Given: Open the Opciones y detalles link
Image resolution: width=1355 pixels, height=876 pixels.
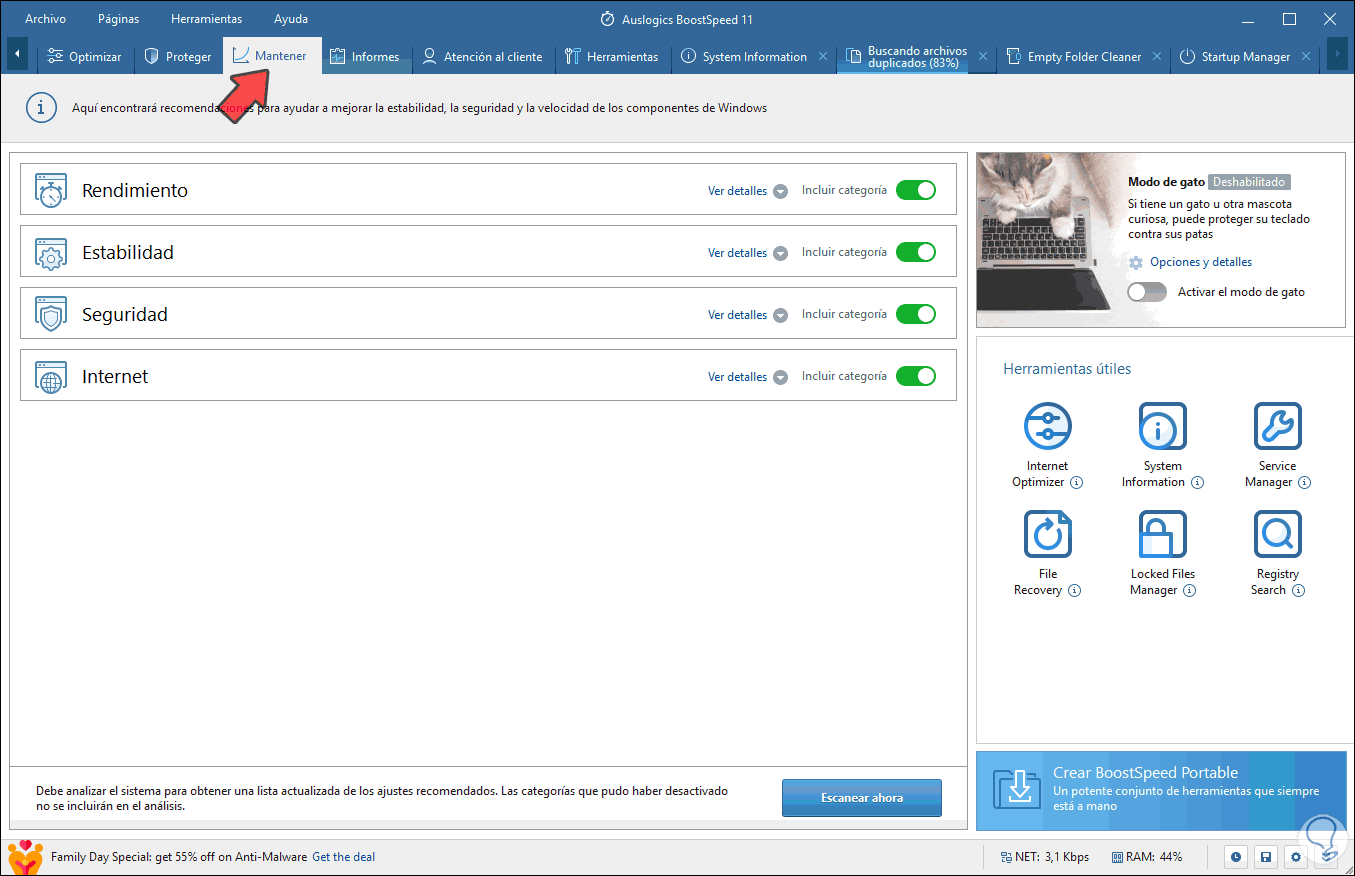Looking at the screenshot, I should pyautogui.click(x=1201, y=262).
